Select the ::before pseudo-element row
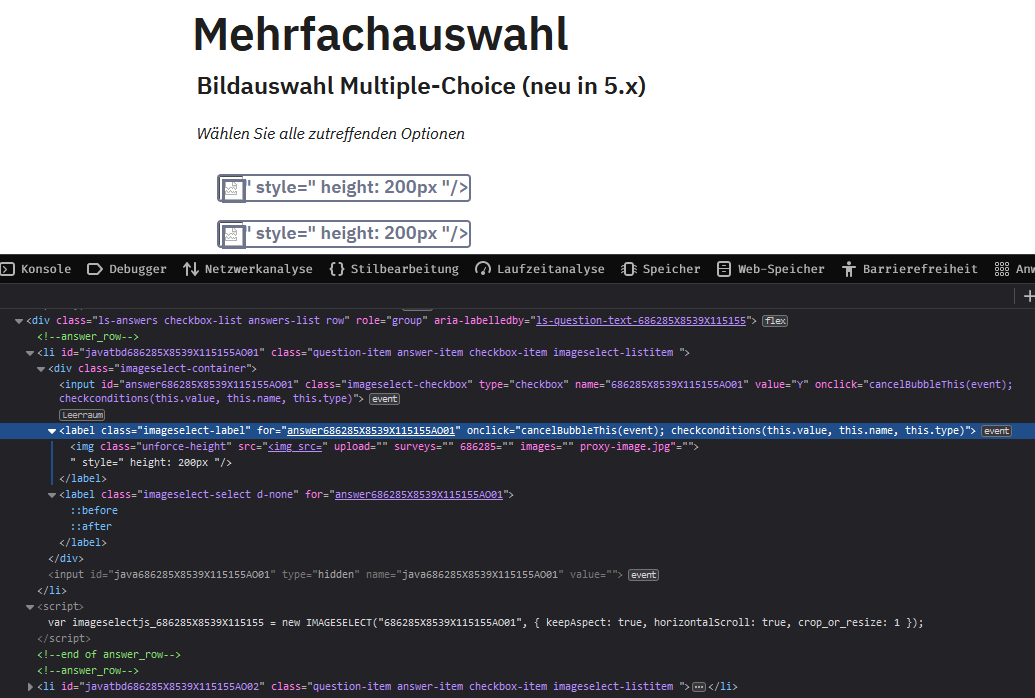The width and height of the screenshot is (1035, 698). (x=94, y=510)
